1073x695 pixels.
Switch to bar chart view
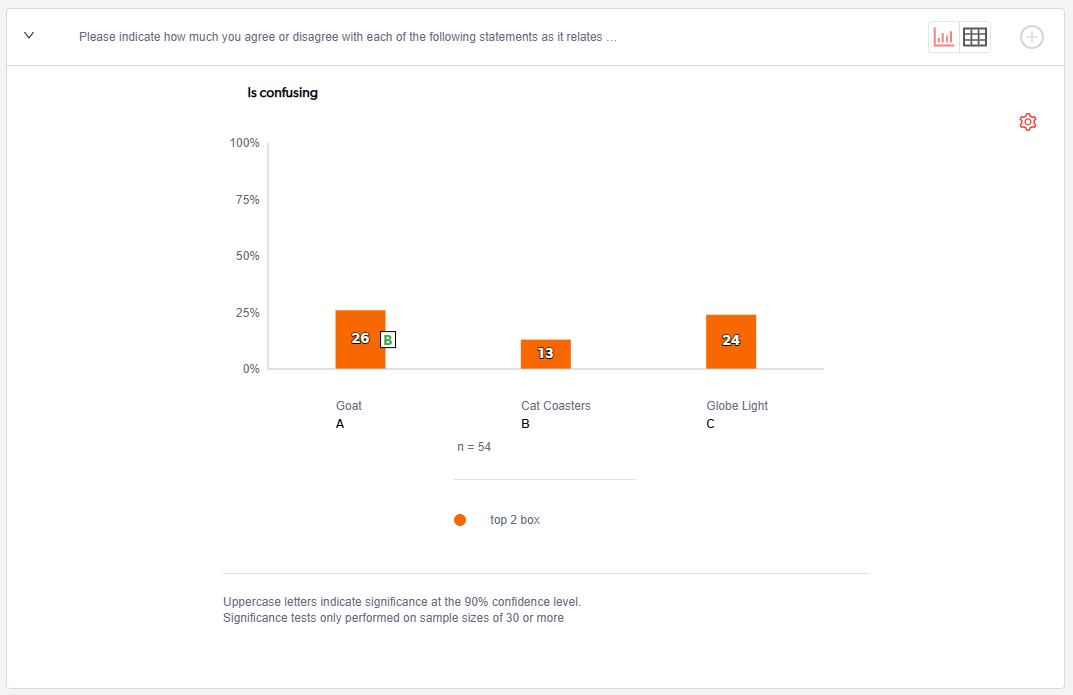coord(943,38)
